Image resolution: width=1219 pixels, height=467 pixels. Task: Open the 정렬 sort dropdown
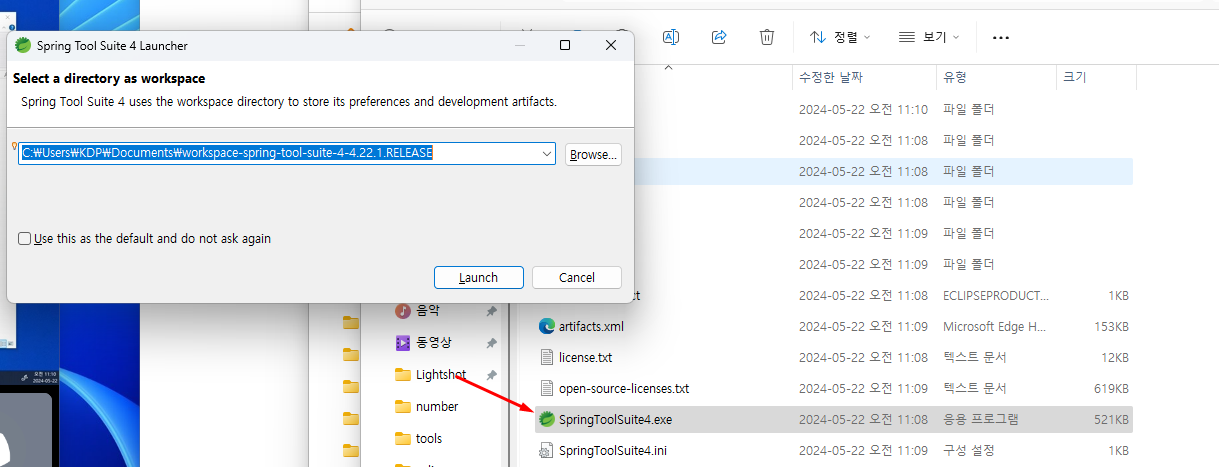pos(839,37)
